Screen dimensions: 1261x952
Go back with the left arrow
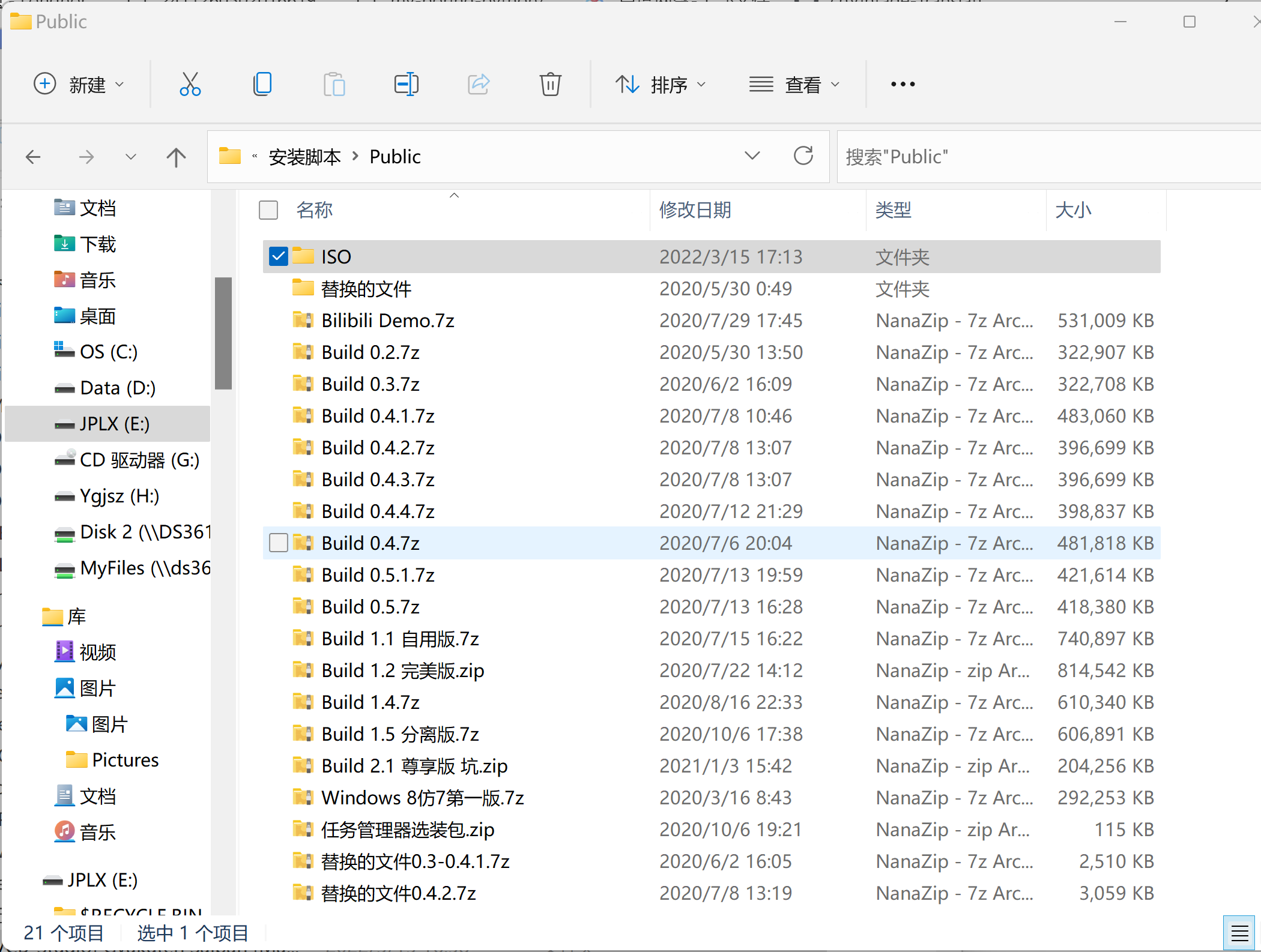[34, 157]
